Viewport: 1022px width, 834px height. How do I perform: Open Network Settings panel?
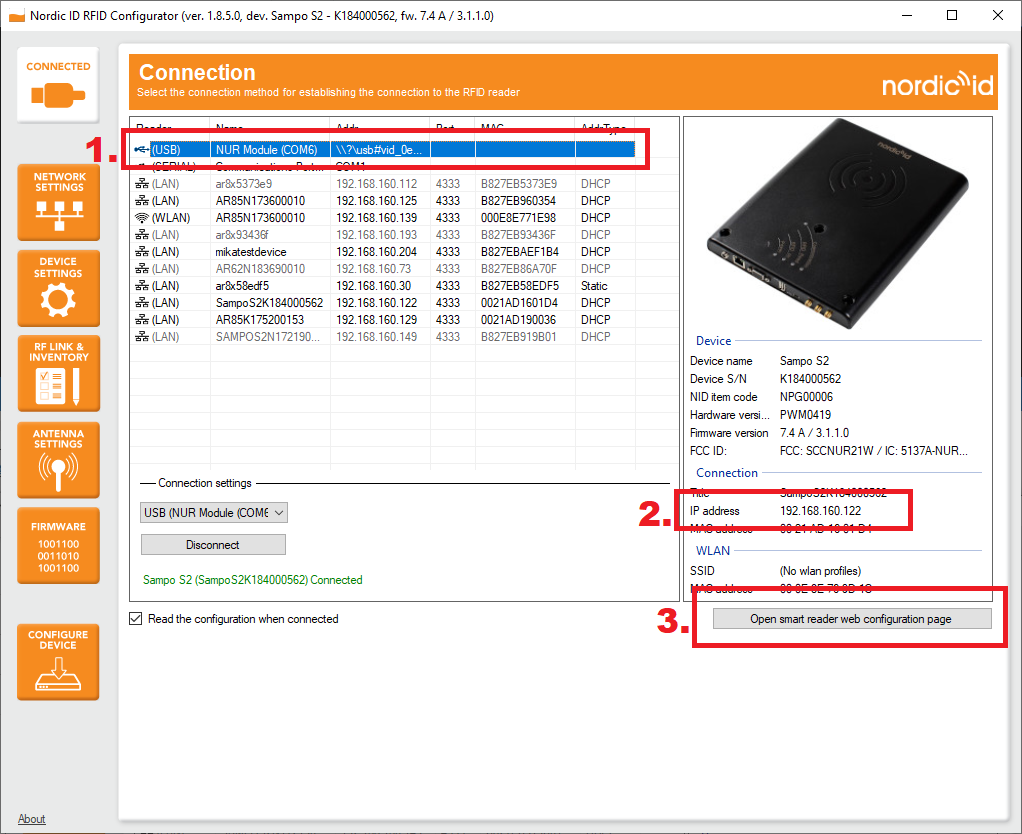pyautogui.click(x=59, y=202)
